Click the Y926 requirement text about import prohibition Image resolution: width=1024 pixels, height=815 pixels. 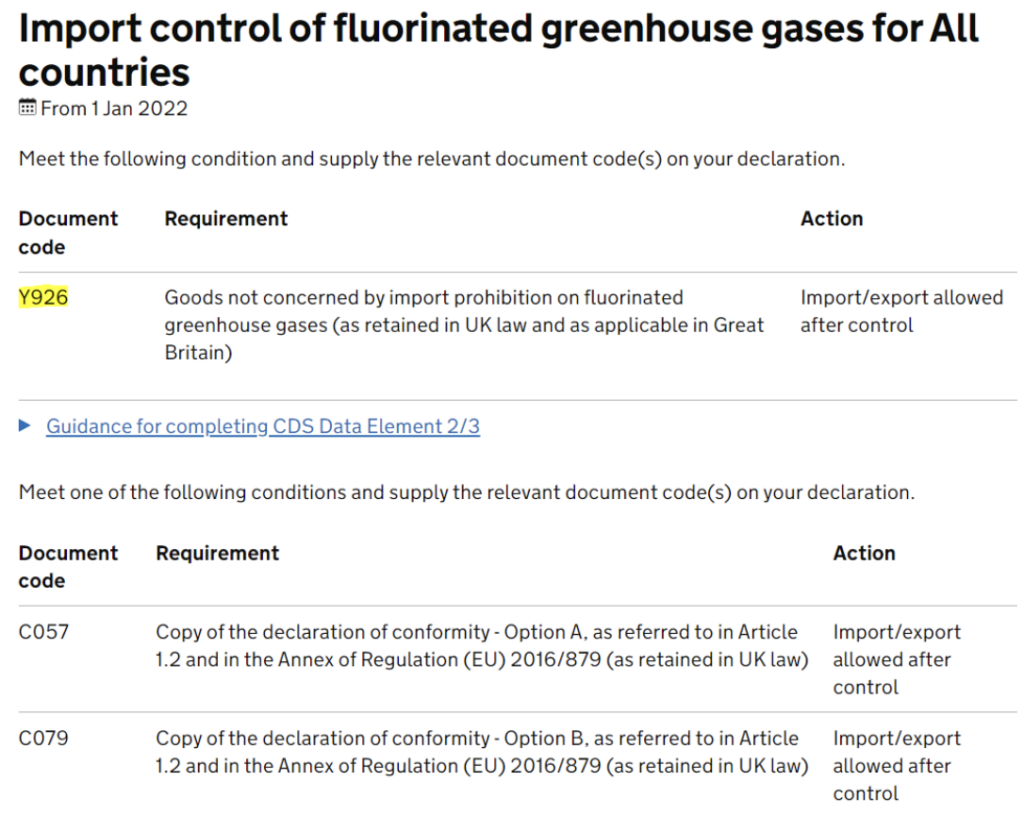pyautogui.click(x=464, y=325)
